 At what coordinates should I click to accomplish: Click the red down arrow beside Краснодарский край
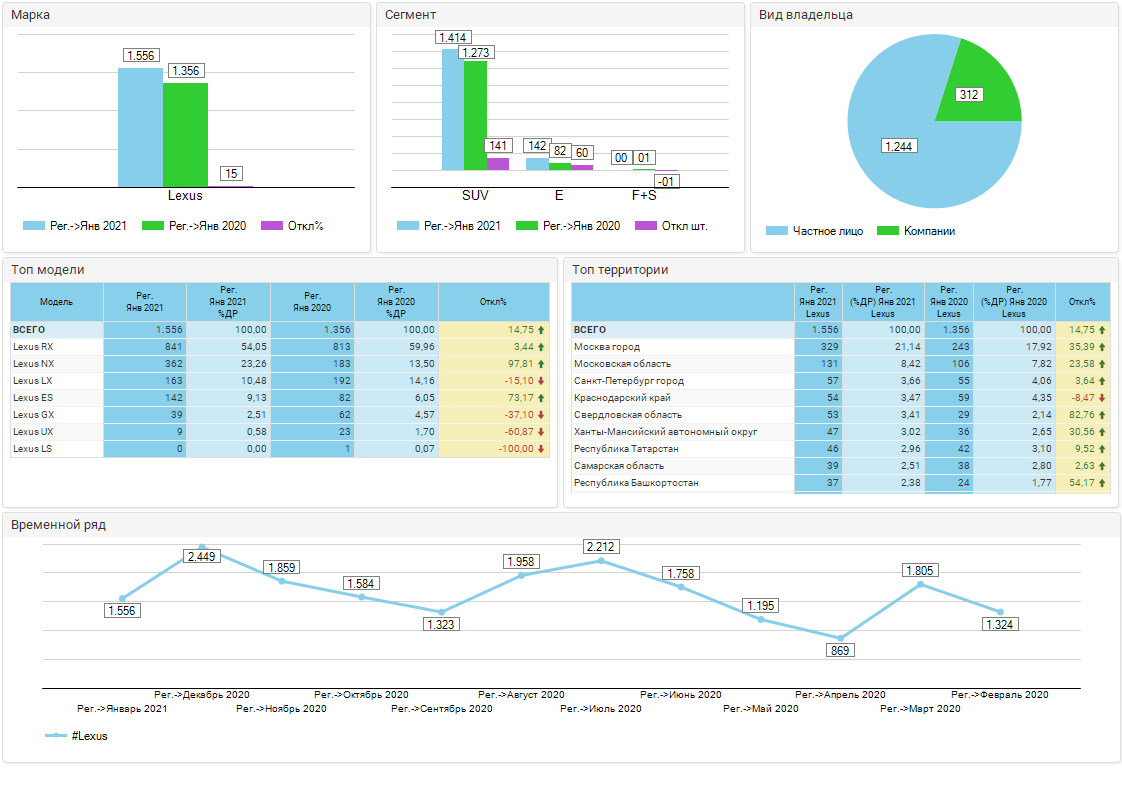pyautogui.click(x=1102, y=398)
